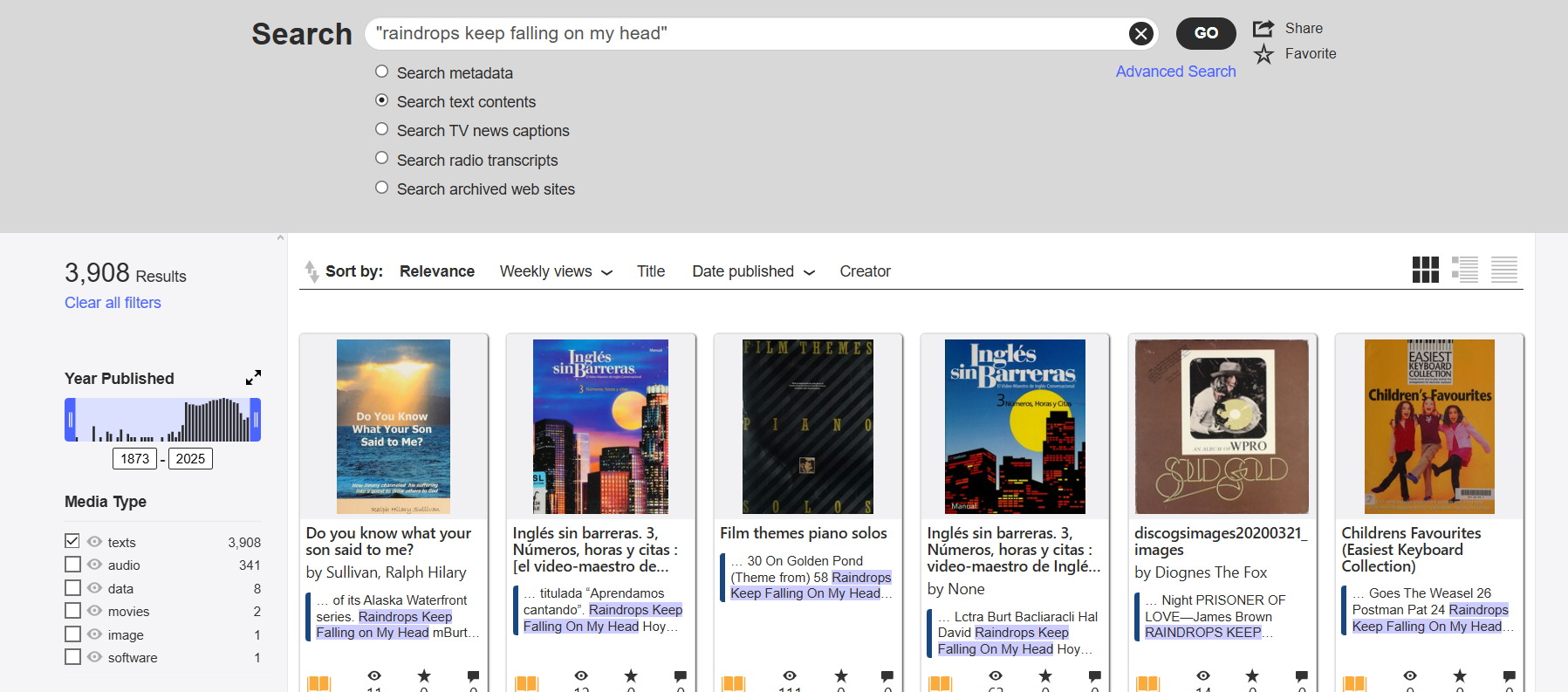1568x692 pixels.
Task: Select Search metadata radio option
Action: point(381,72)
